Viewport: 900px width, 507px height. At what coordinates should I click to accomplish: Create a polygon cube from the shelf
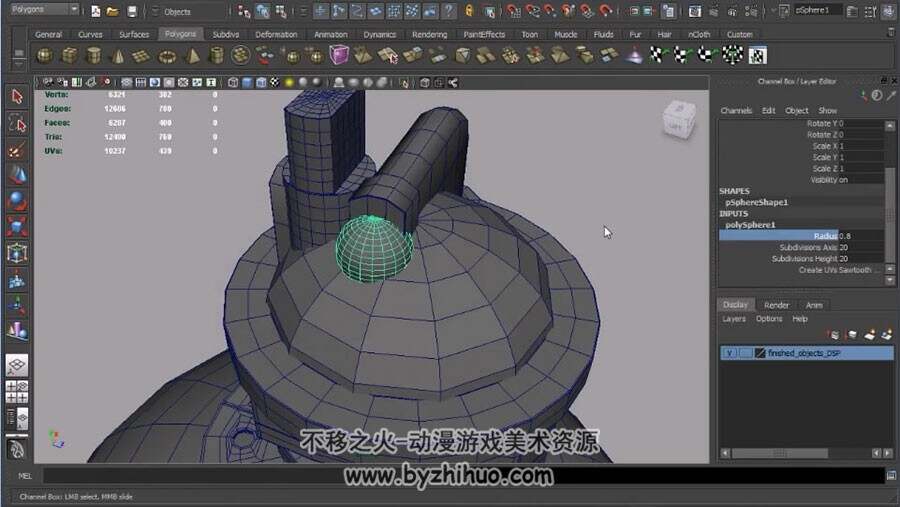[x=69, y=56]
